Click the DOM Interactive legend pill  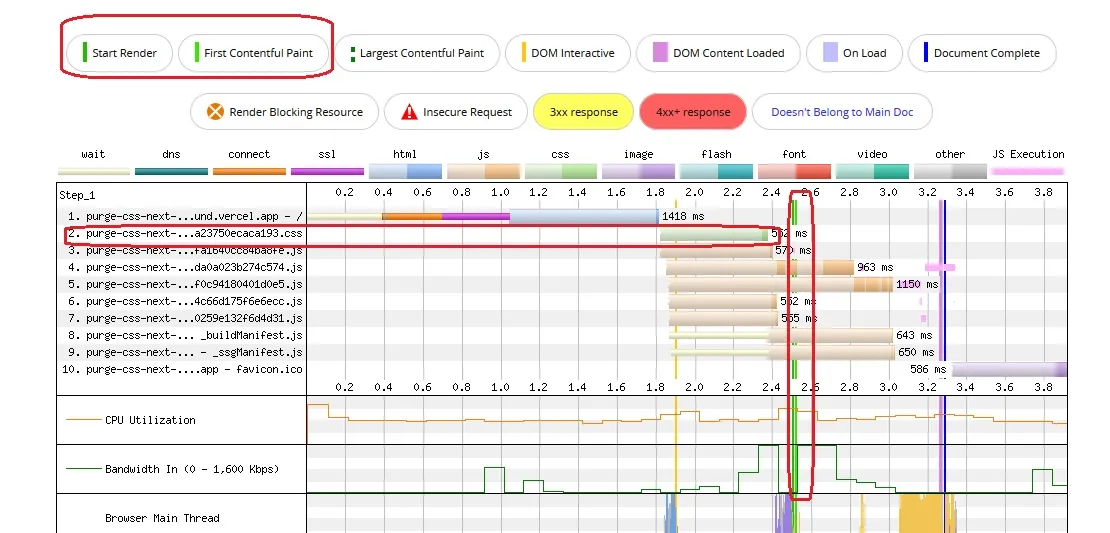[x=567, y=53]
